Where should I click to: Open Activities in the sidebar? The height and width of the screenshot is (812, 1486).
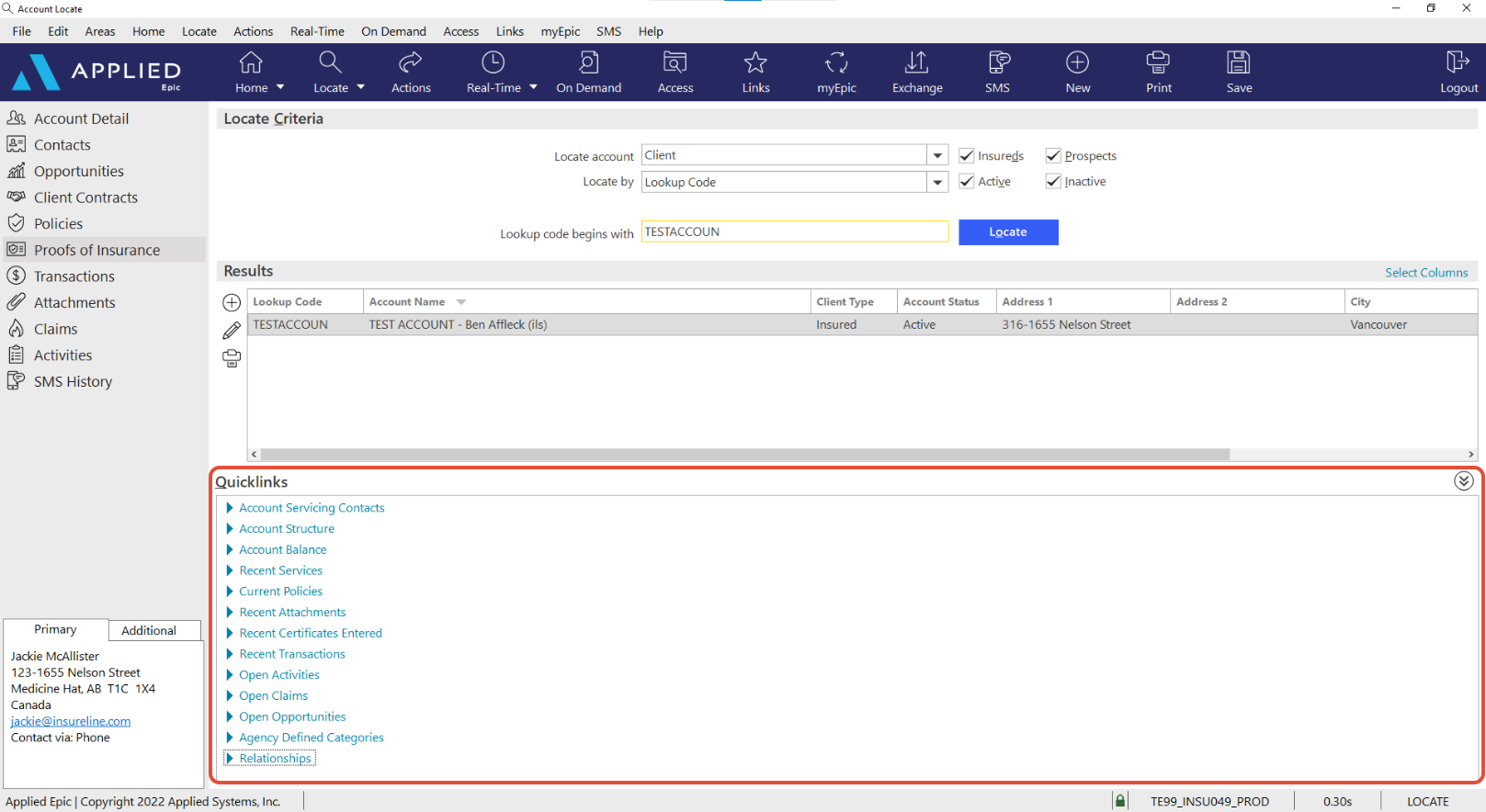(x=62, y=355)
